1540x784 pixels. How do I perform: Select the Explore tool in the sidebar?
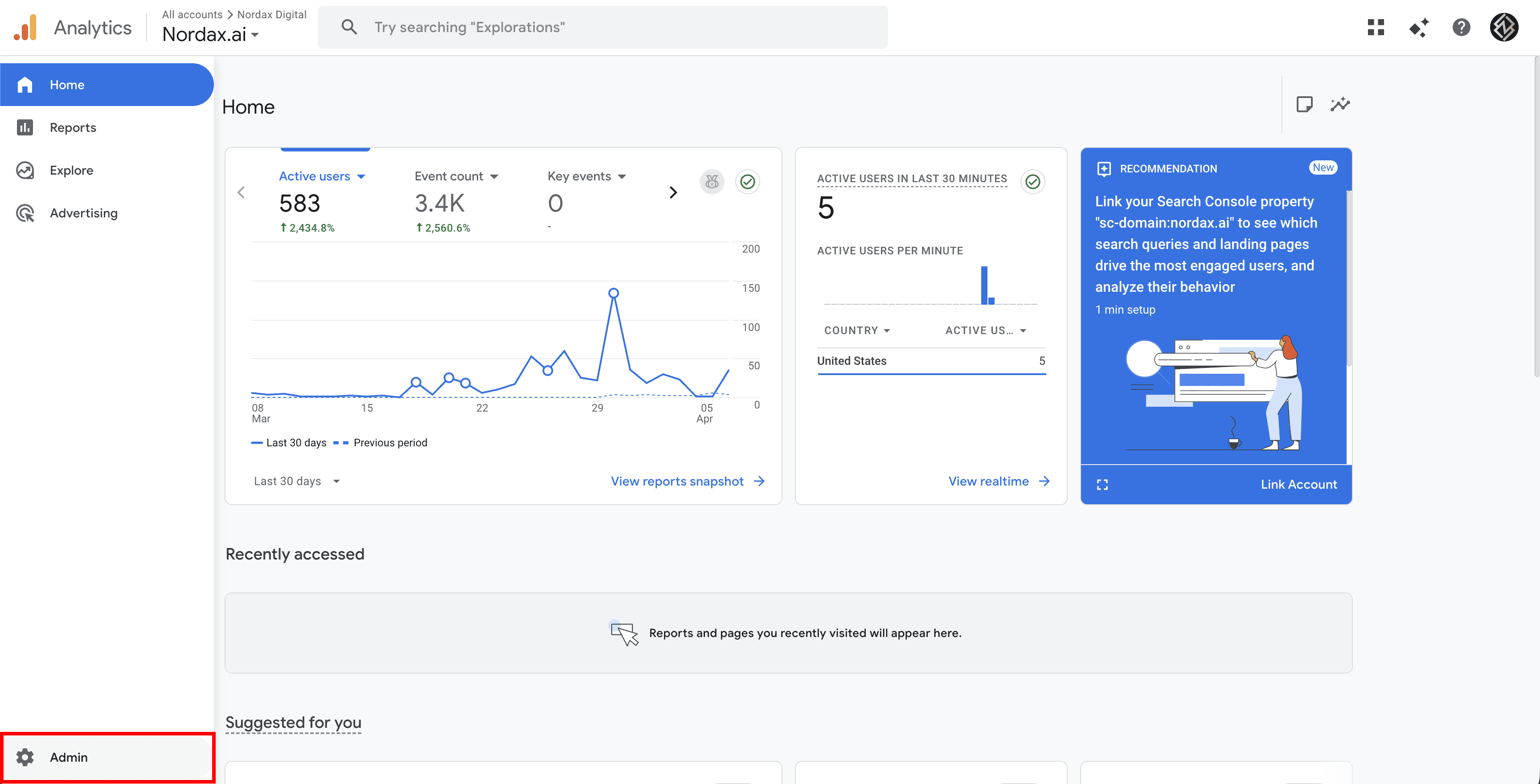(x=71, y=170)
